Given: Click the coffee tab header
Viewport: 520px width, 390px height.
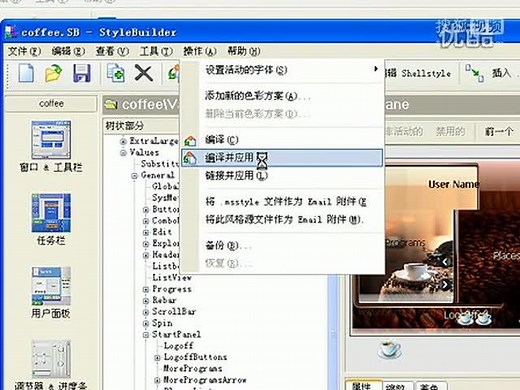Looking at the screenshot, I should 51,104.
